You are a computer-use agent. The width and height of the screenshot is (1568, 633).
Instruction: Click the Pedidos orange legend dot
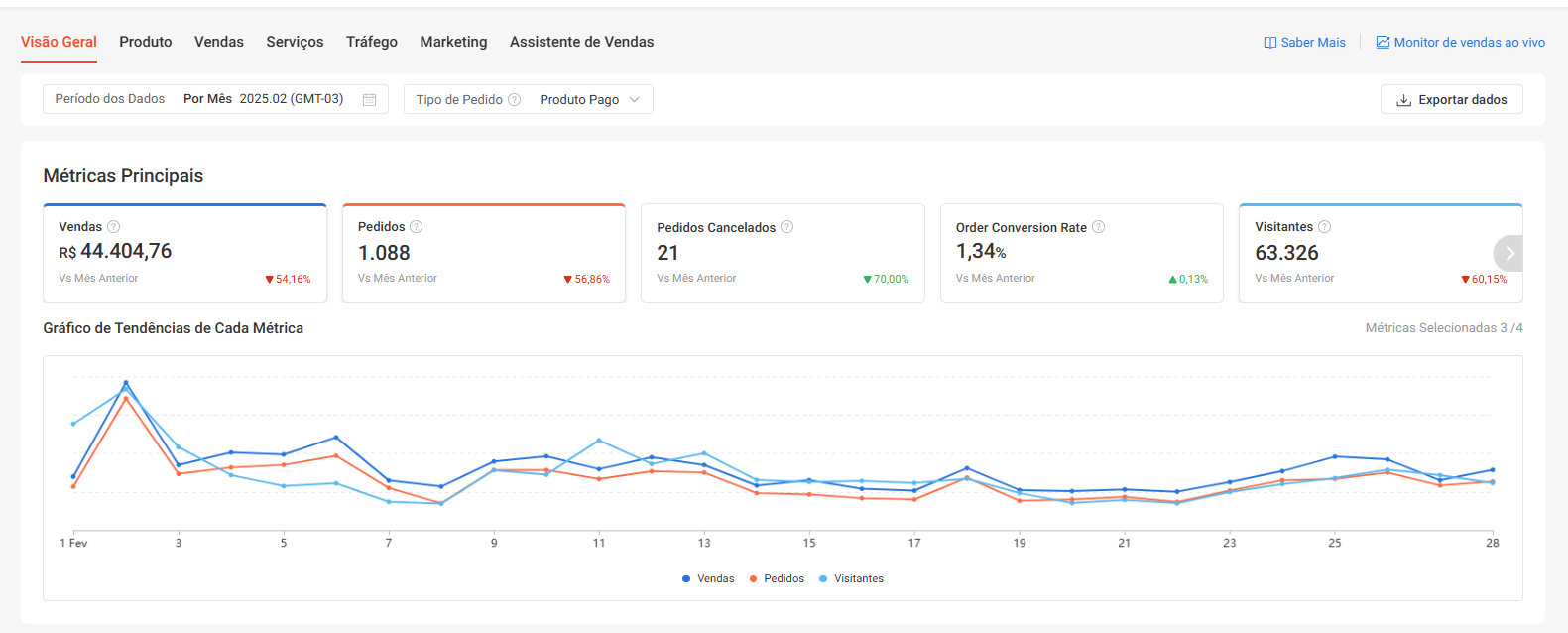coord(754,579)
